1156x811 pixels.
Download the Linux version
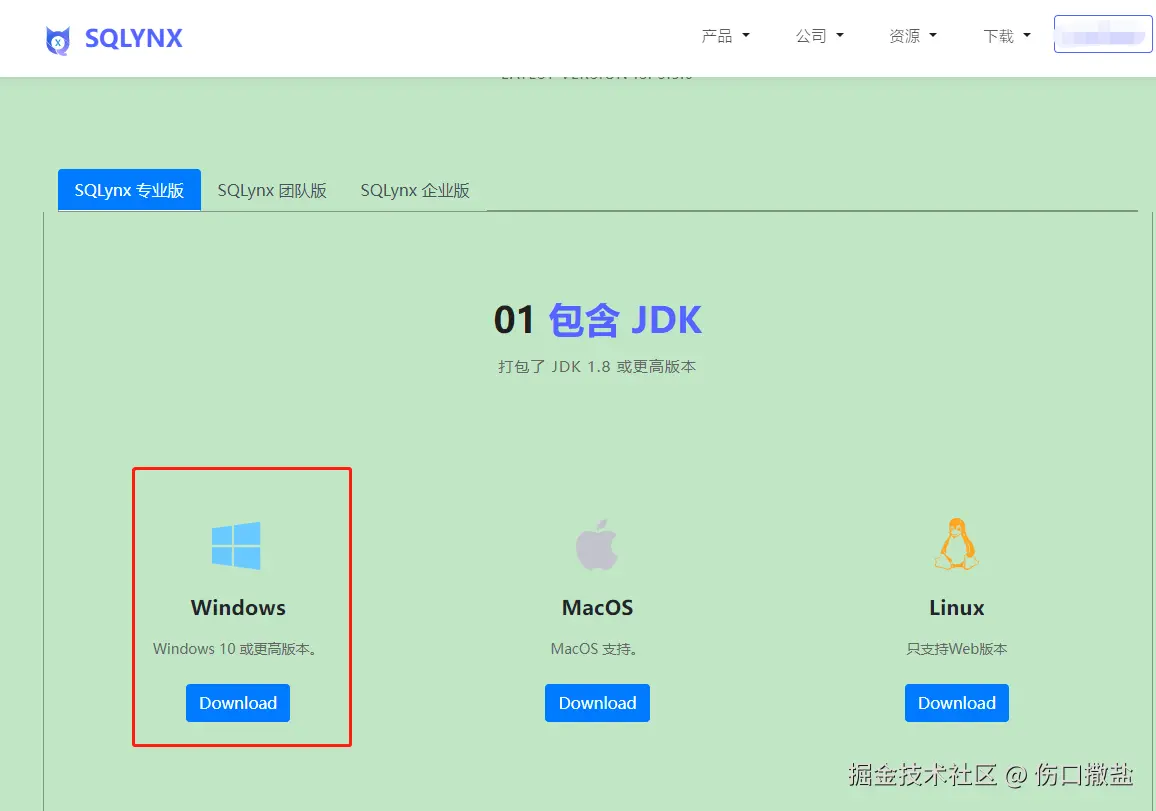point(956,703)
